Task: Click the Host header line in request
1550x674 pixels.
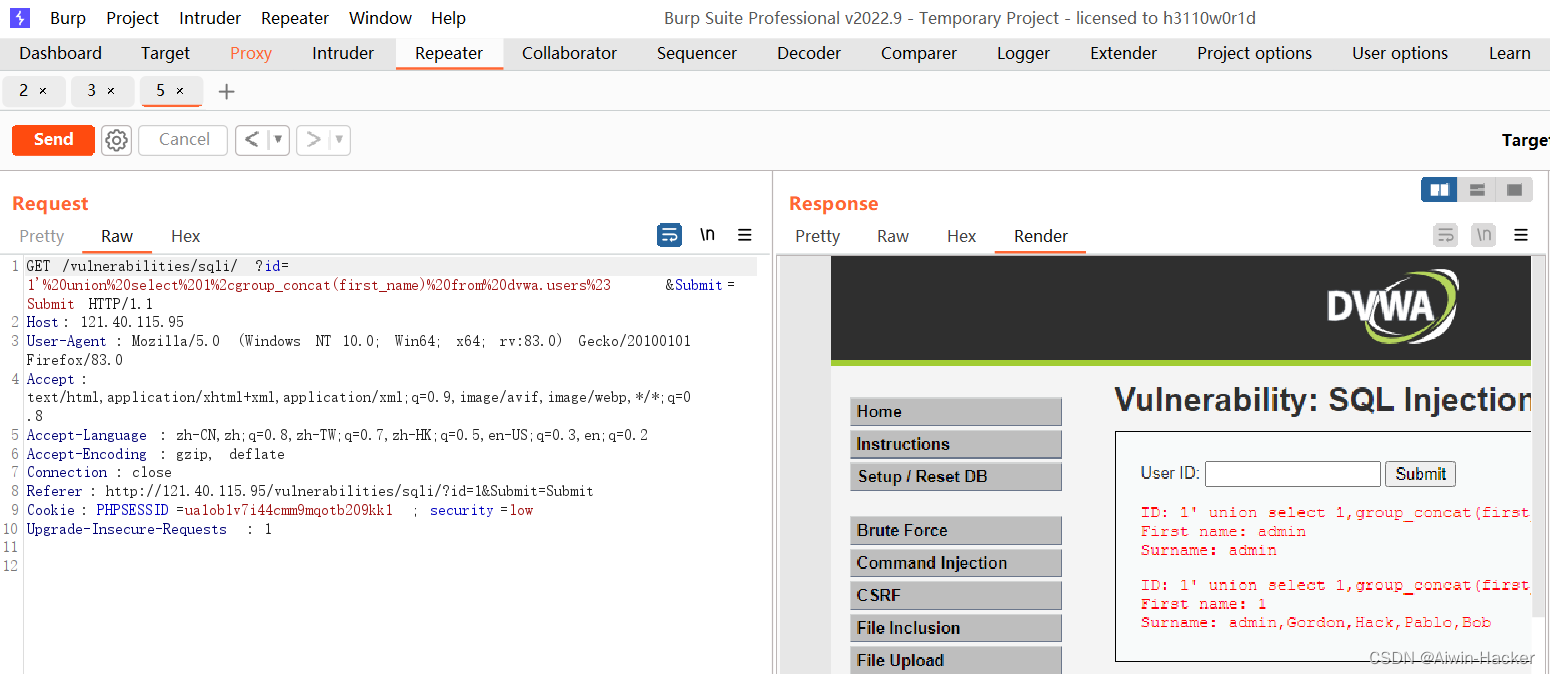Action: click(x=105, y=322)
